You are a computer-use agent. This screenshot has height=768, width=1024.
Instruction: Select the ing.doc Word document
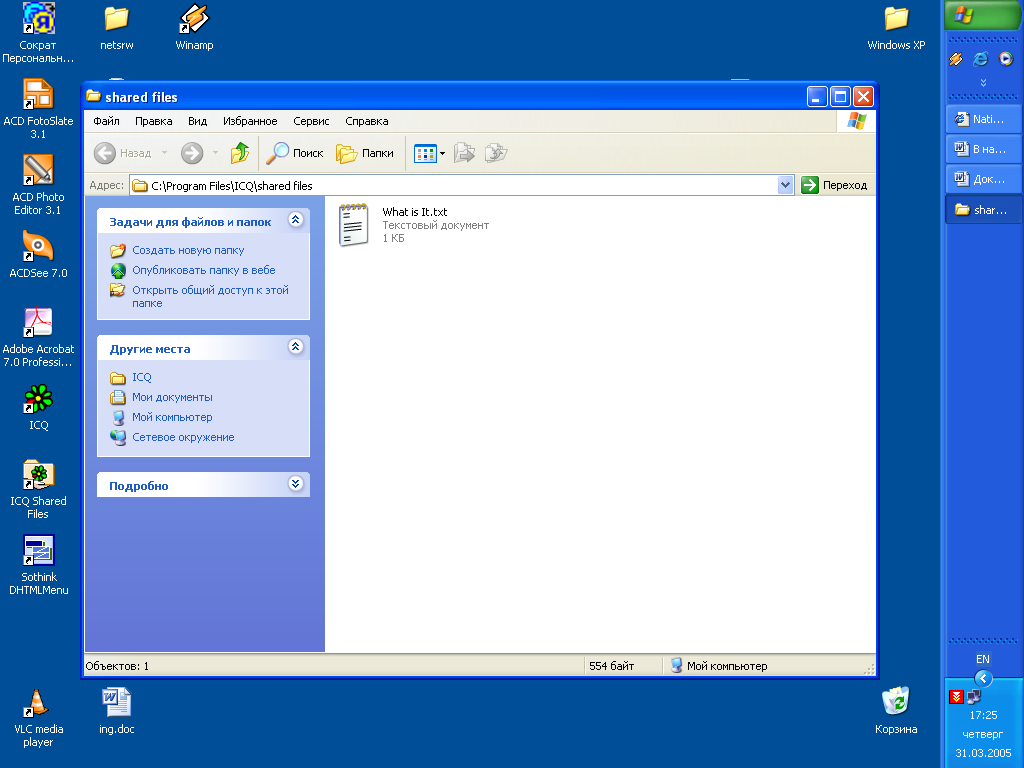pyautogui.click(x=116, y=711)
